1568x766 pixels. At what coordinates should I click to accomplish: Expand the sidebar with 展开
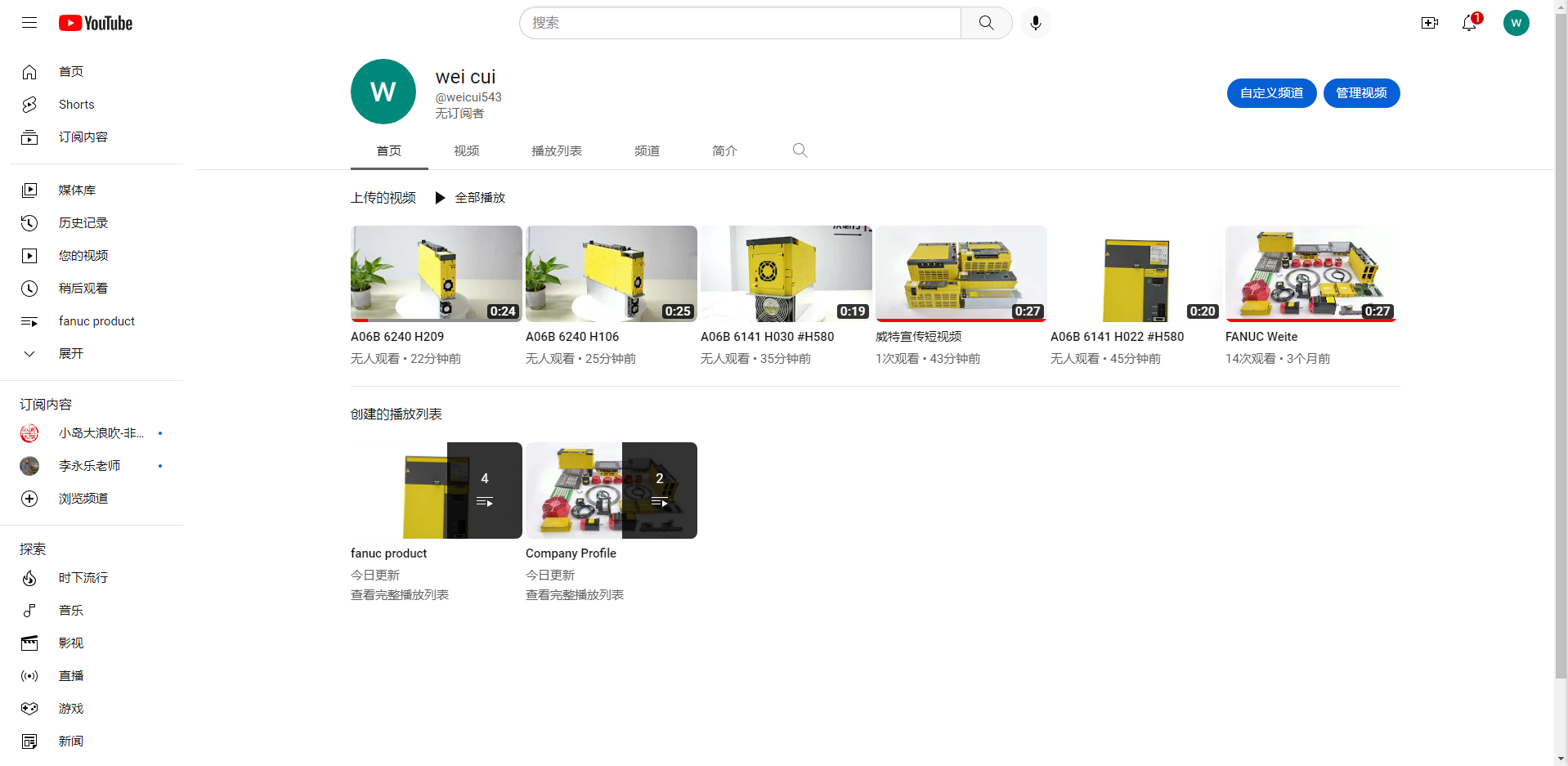tap(70, 354)
